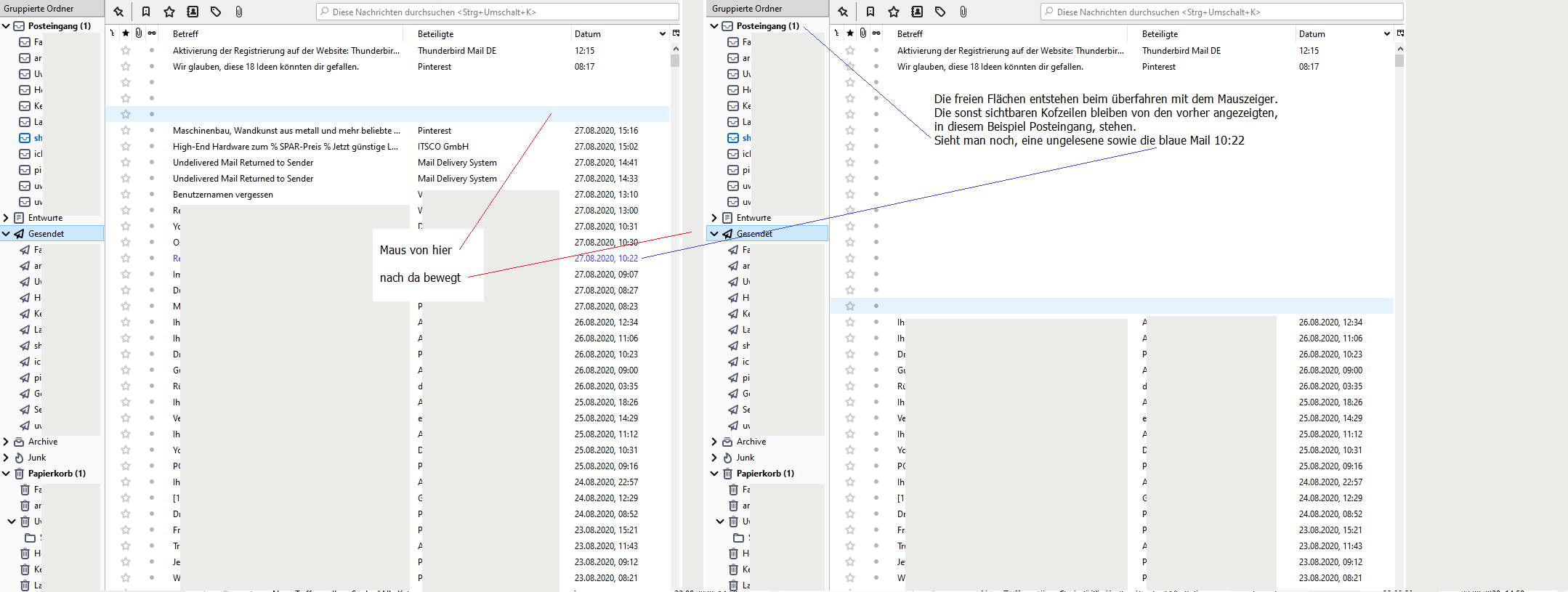Filter tagged messages in the right window
1568x592 pixels.
[940, 12]
